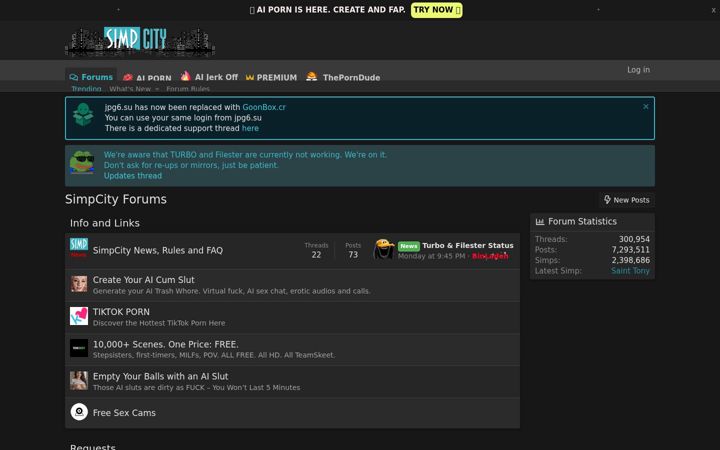The image size is (720, 450).
Task: Go to the Trending sub-navigation link
Action: [x=86, y=89]
